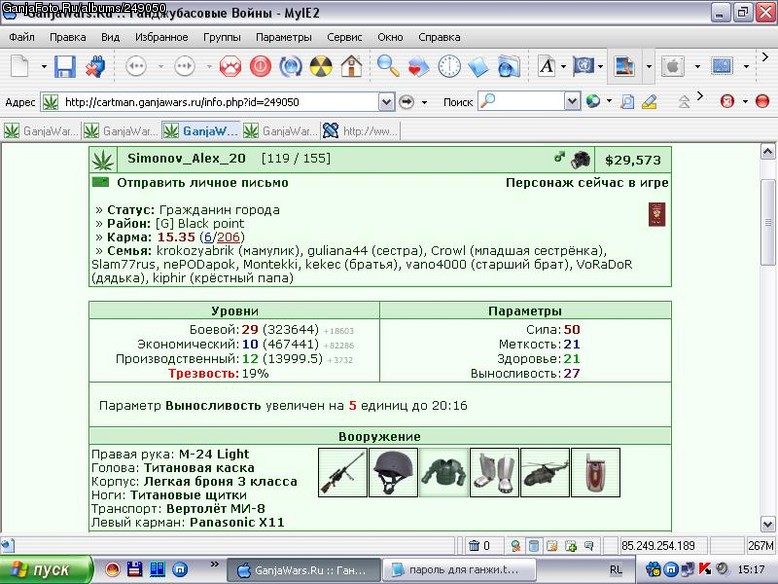Expand the back button history dropdown
The width and height of the screenshot is (778, 584).
160,66
